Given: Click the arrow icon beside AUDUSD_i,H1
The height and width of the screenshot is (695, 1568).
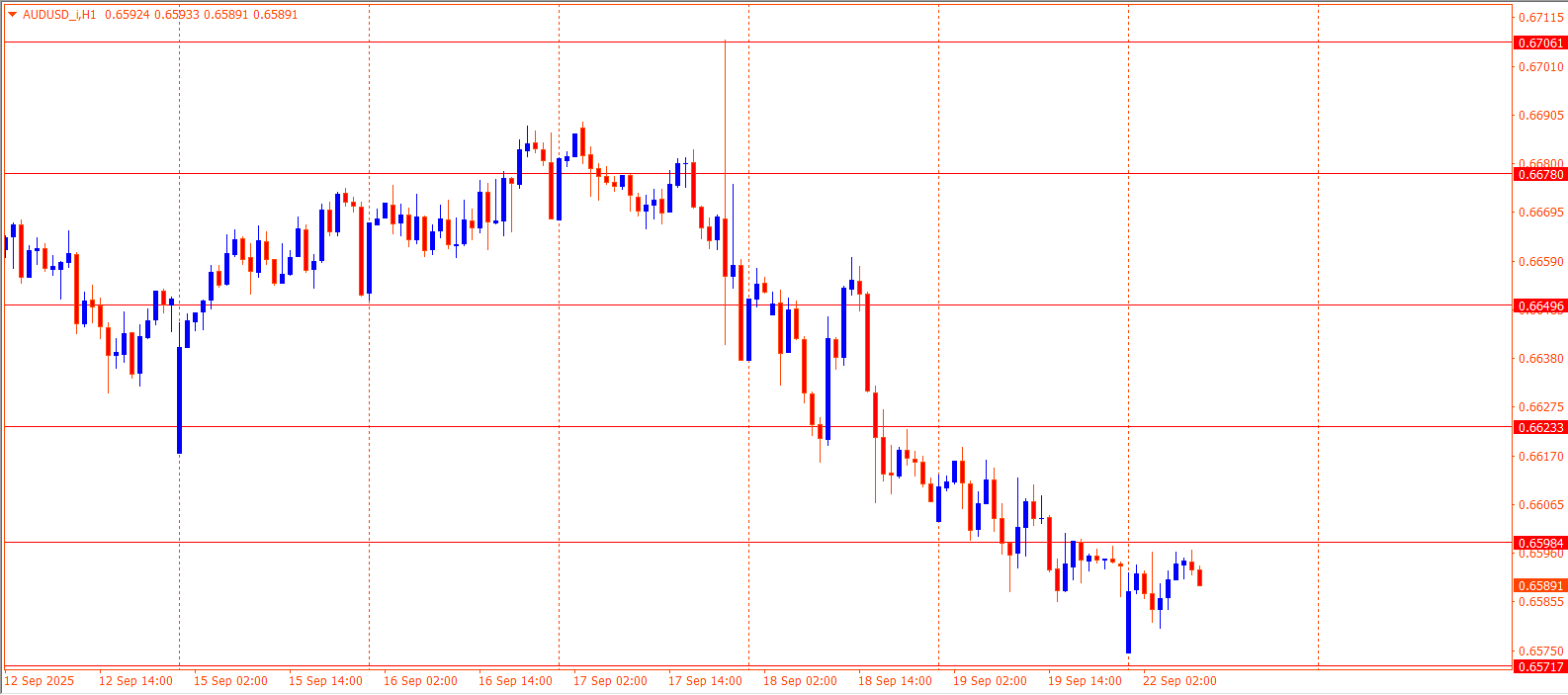Looking at the screenshot, I should click(12, 15).
